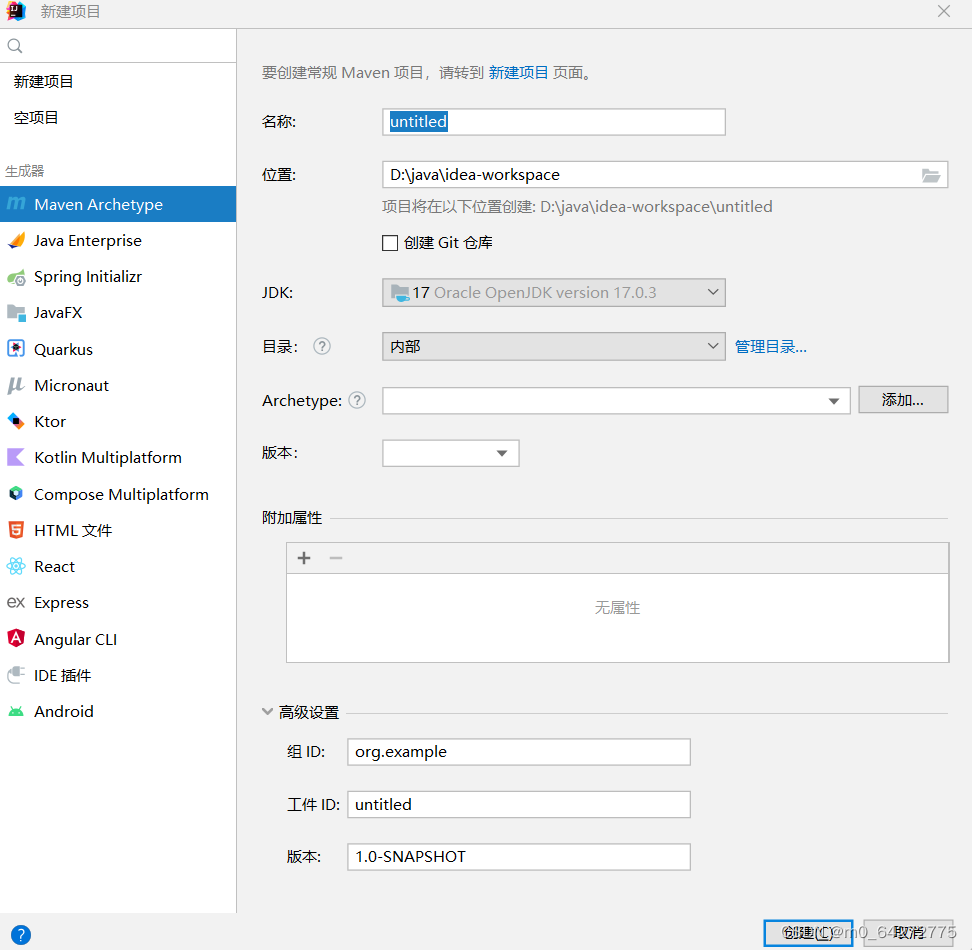Click the HTML5 file icon

click(16, 530)
